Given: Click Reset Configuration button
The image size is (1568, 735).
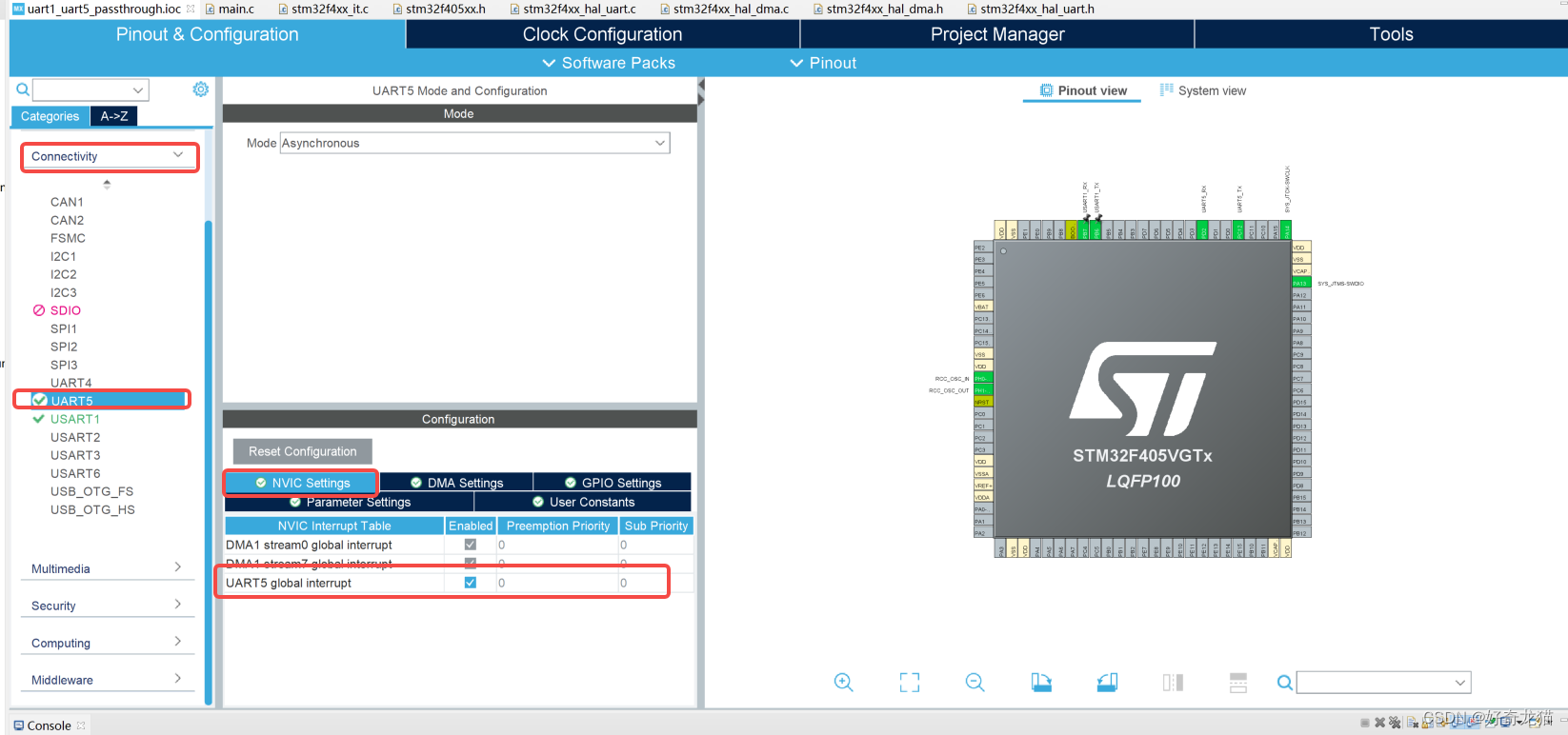Looking at the screenshot, I should point(302,451).
